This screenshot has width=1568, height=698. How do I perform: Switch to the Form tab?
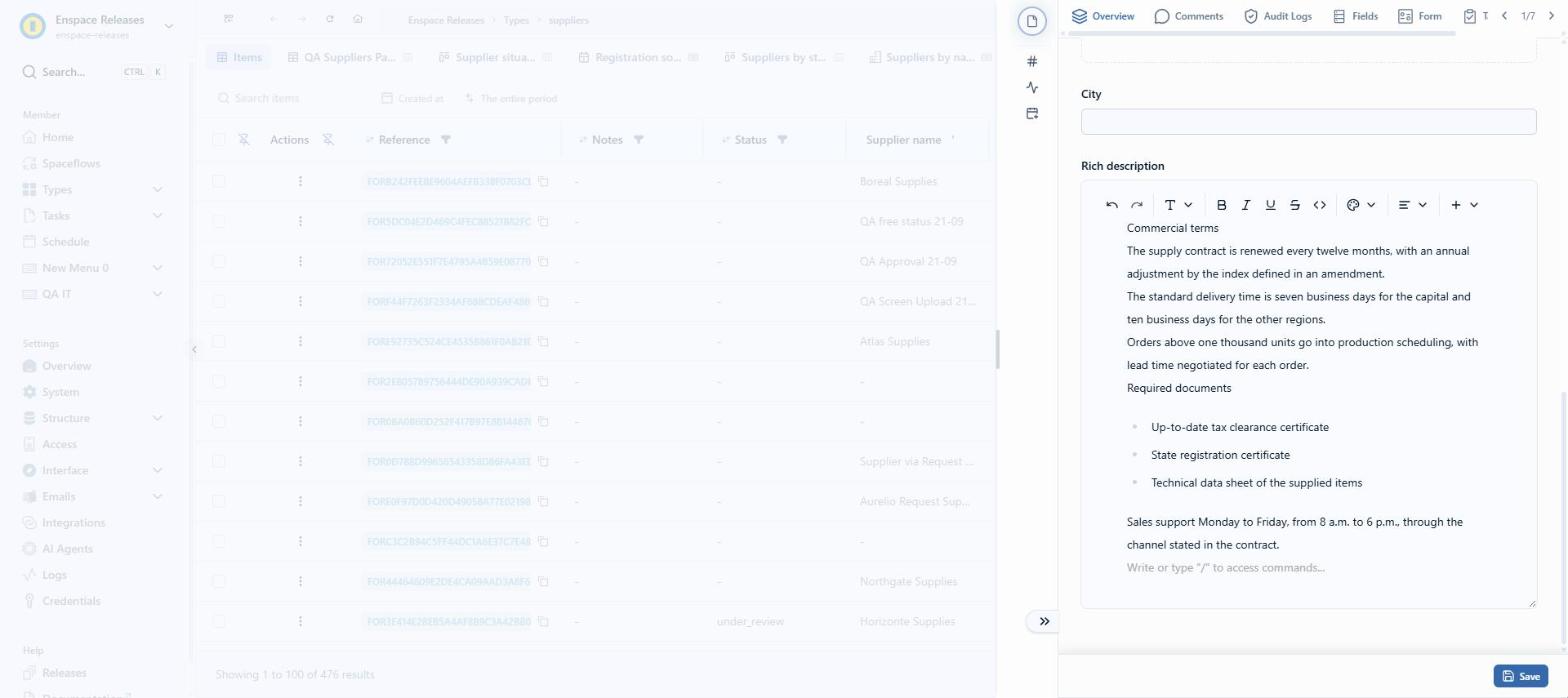pyautogui.click(x=1420, y=16)
